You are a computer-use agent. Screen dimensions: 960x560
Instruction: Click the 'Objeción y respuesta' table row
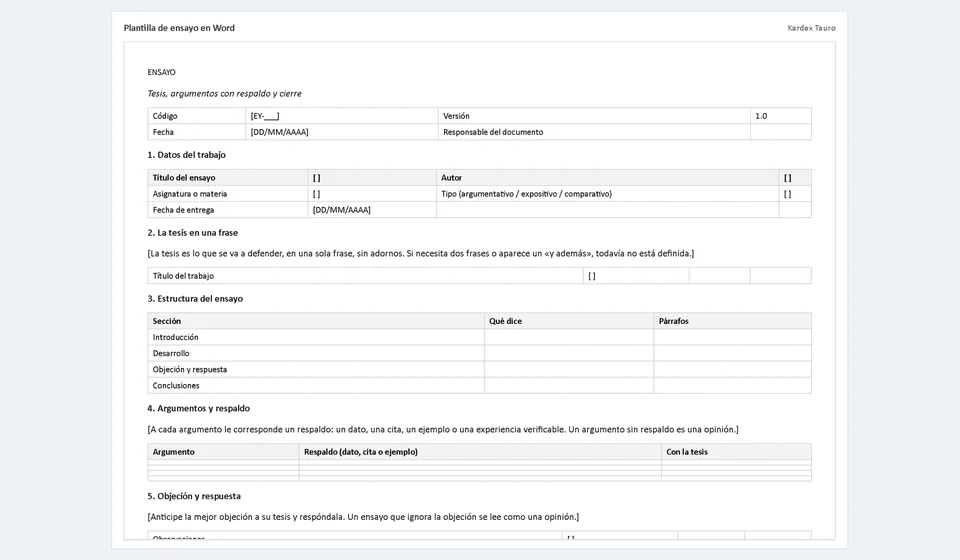(x=479, y=370)
